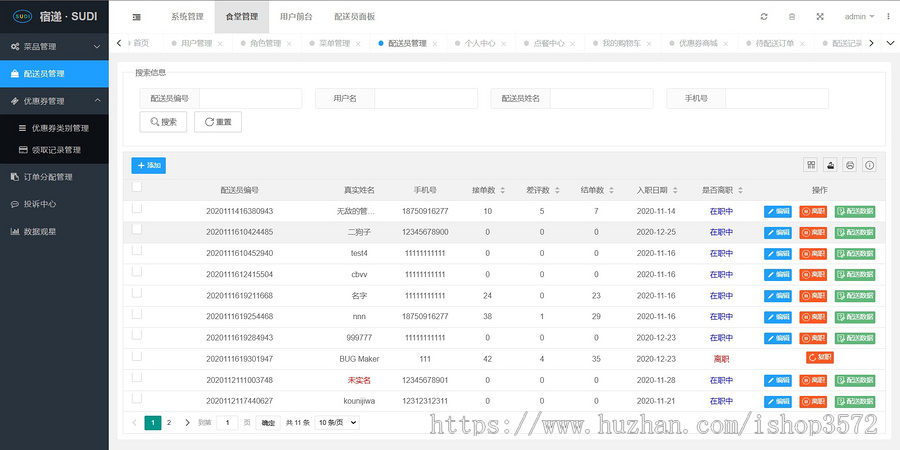
Task: Close the 角色管理 tab
Action: (x=289, y=44)
